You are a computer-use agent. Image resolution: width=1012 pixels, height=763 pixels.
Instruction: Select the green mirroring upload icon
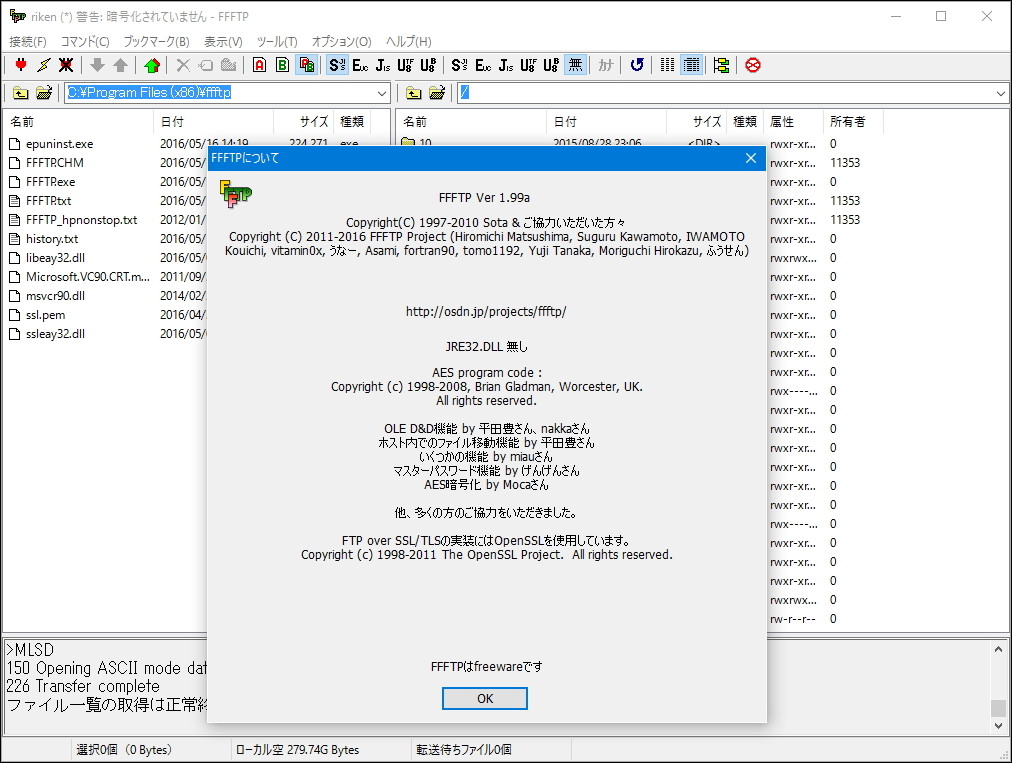point(152,64)
